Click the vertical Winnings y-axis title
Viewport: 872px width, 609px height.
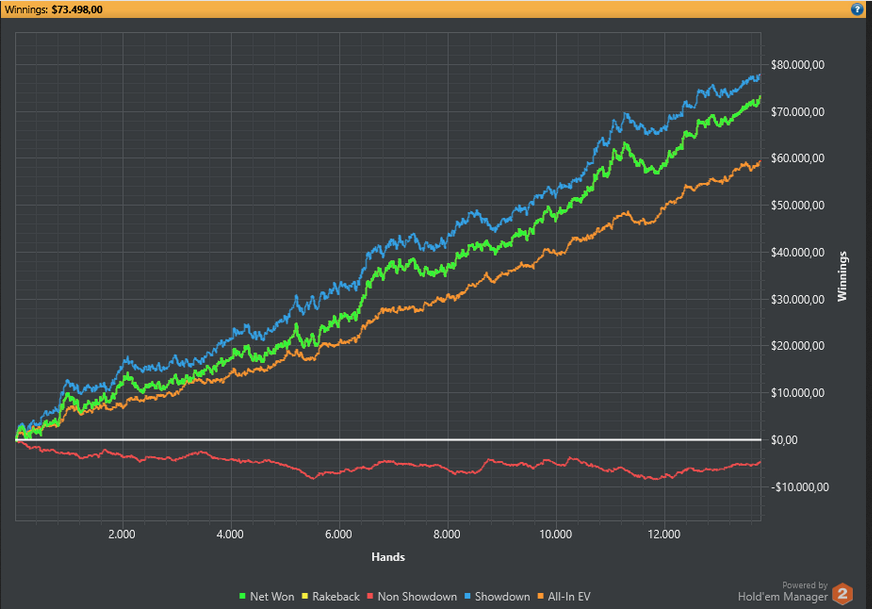tap(842, 276)
